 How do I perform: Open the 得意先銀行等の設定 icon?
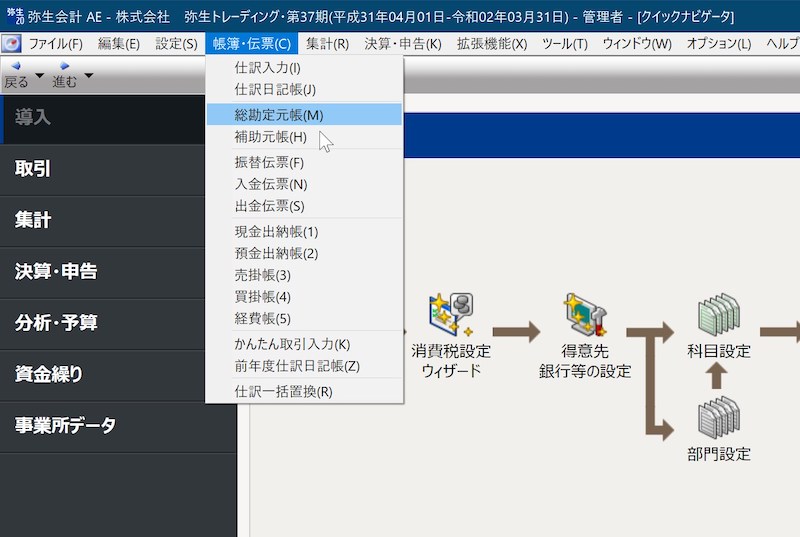[585, 314]
